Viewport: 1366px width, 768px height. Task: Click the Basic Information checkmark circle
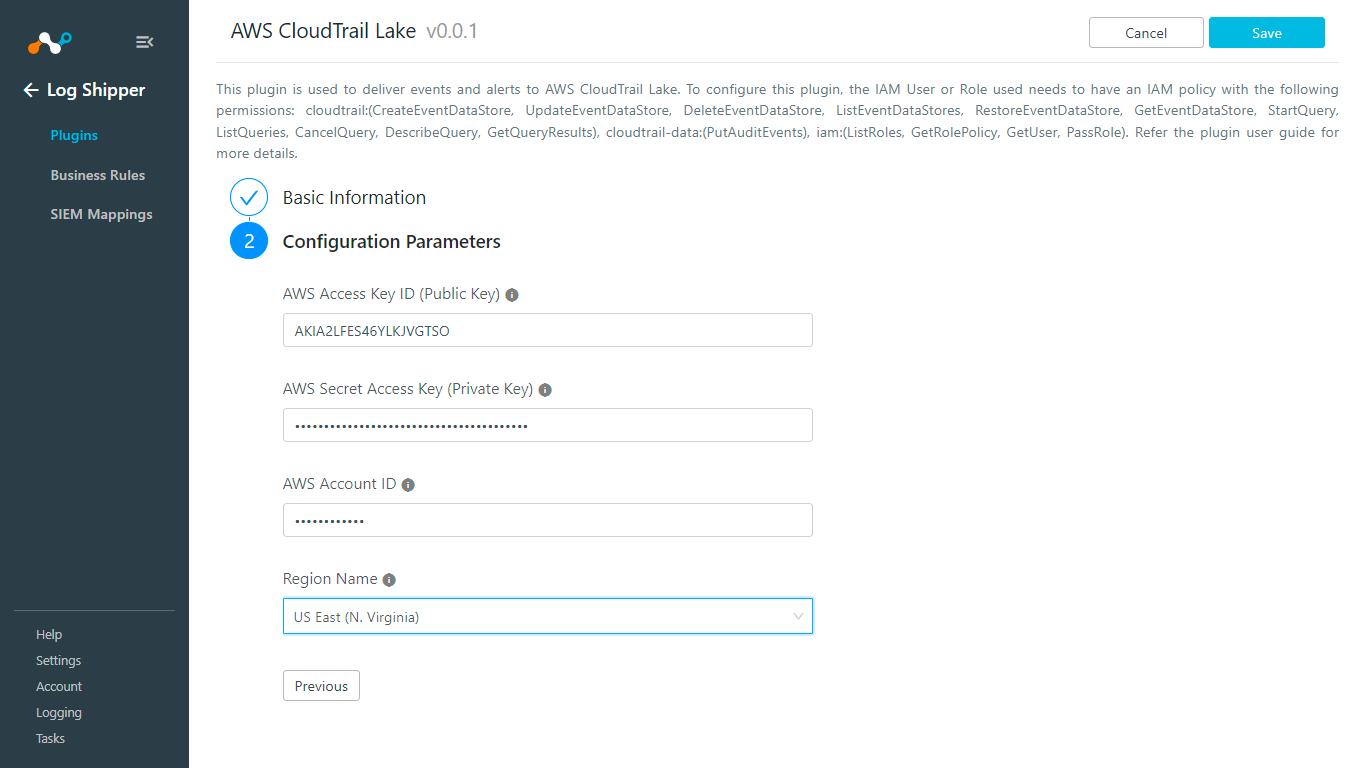(248, 197)
